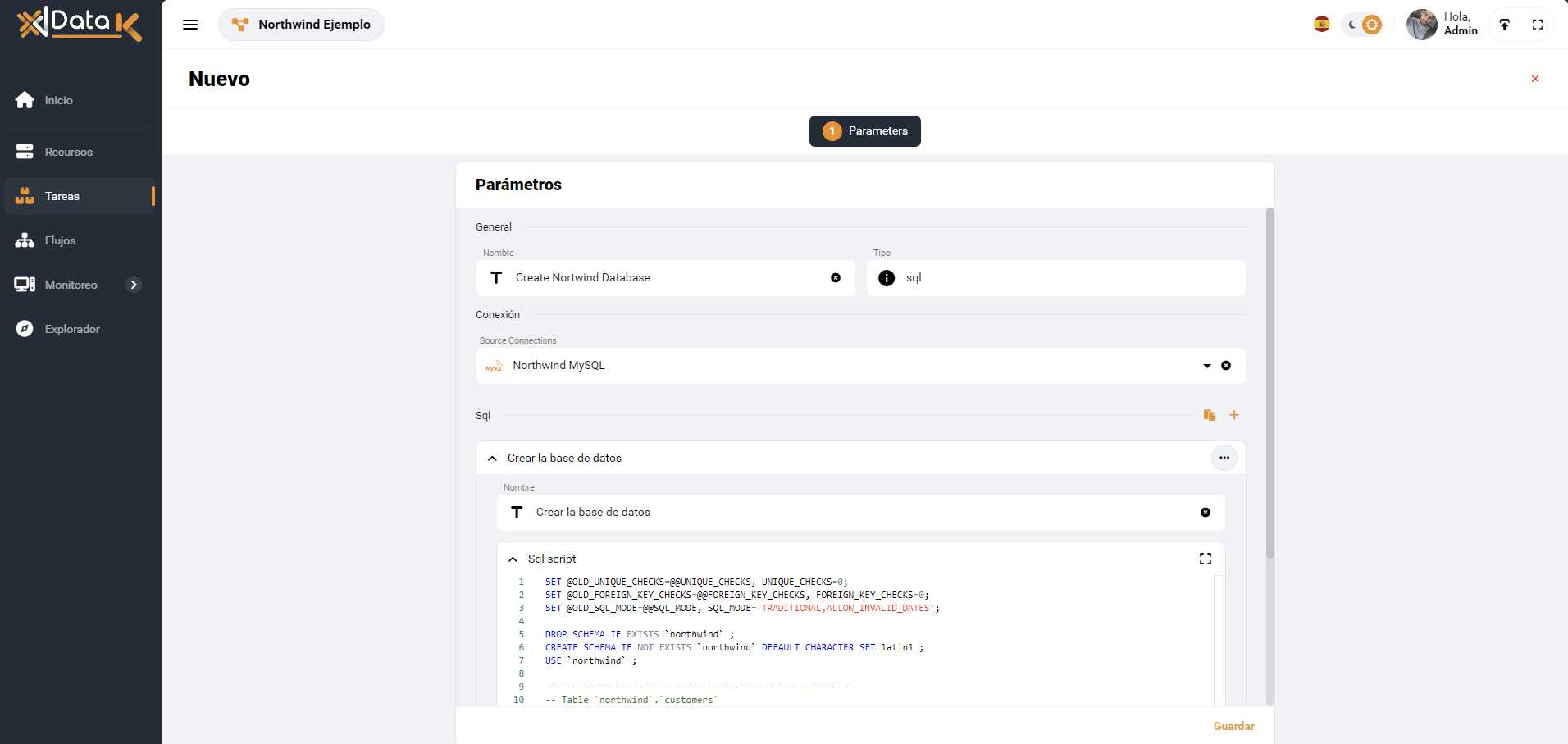Image resolution: width=1568 pixels, height=744 pixels.
Task: Click the fullscreen icon in the header
Action: pos(1538,25)
